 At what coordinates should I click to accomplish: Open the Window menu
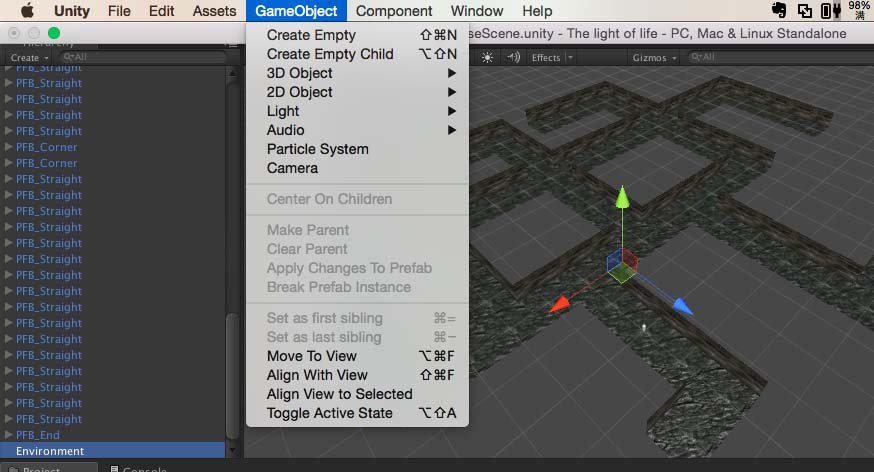477,11
